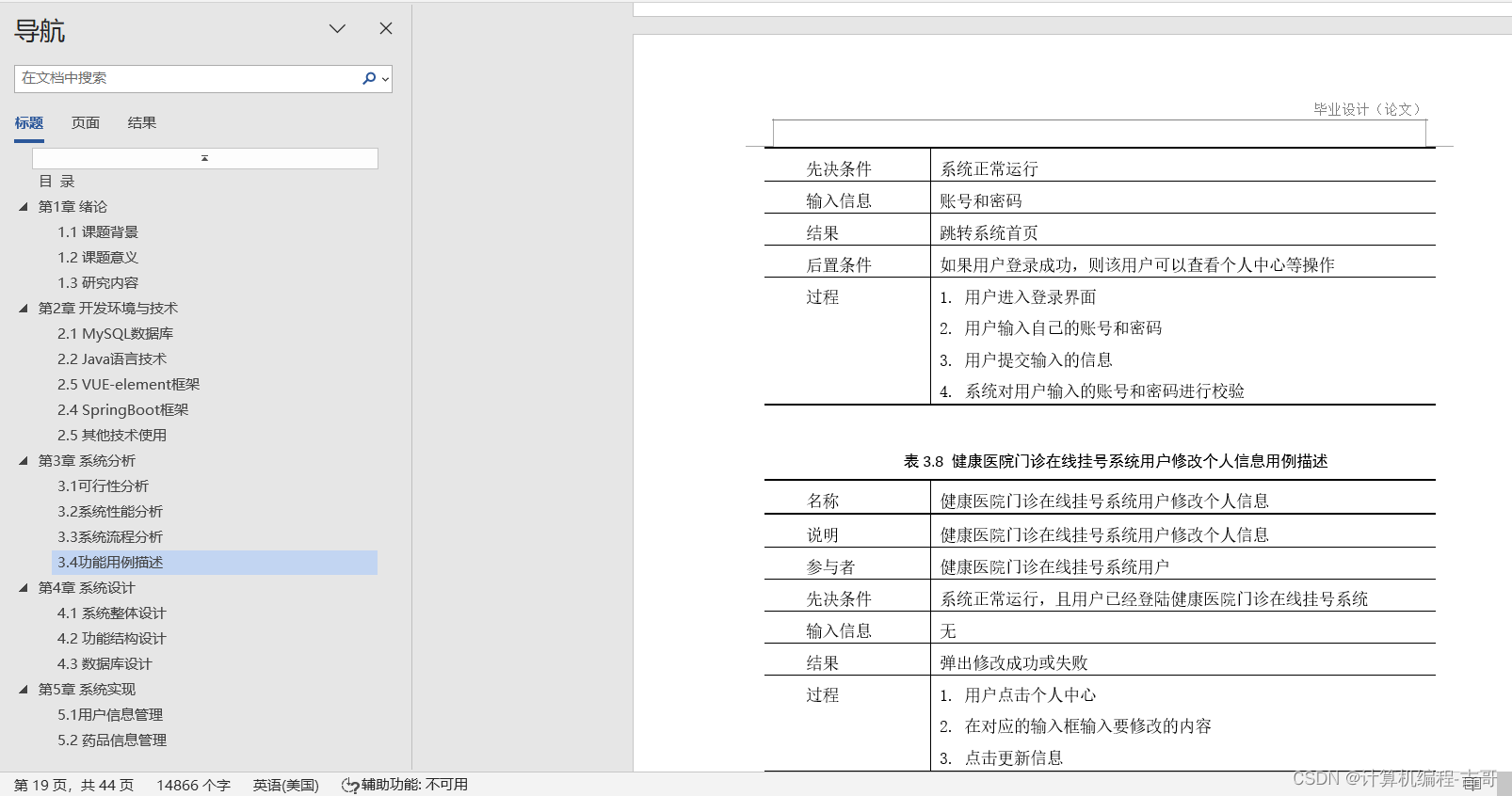This screenshot has width=1512, height=796.
Task: Click step 点击更新信息
Action: [1014, 758]
